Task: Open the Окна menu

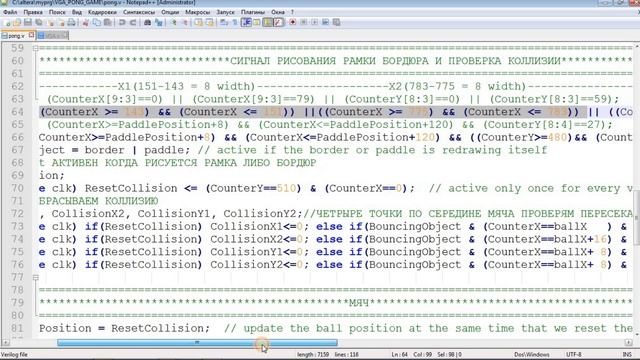Action: (278, 12)
